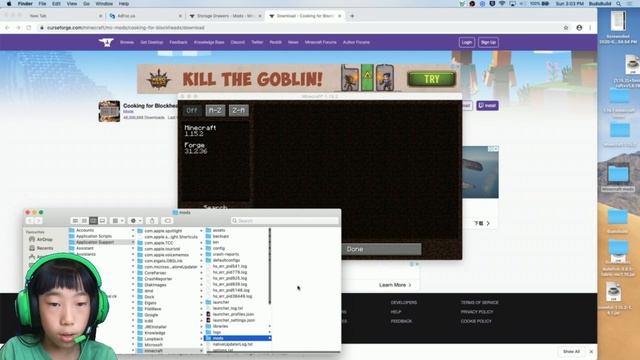
Task: Expand the libraries folder arrow
Action: point(269,326)
